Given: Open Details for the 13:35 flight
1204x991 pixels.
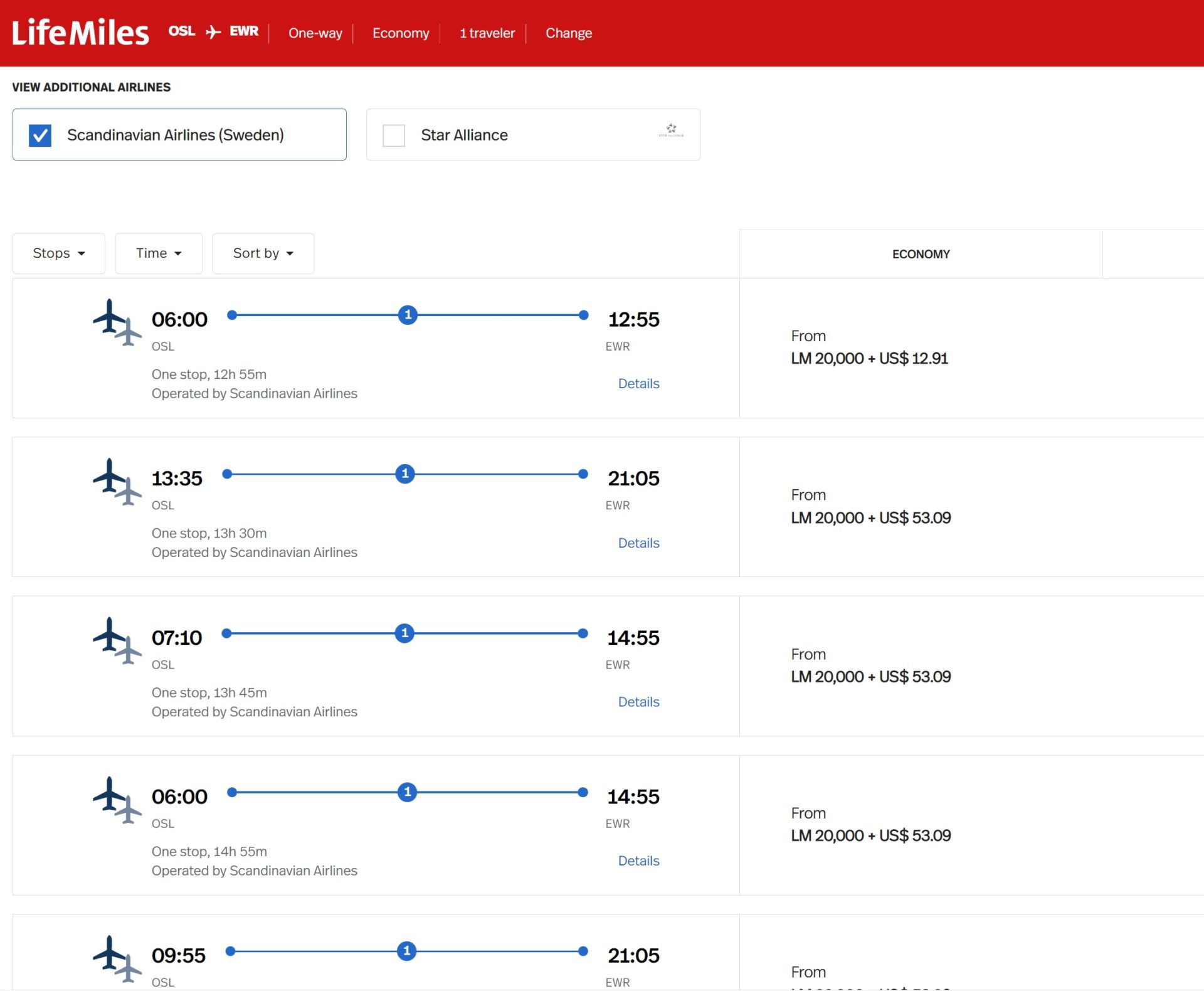Looking at the screenshot, I should pos(638,543).
